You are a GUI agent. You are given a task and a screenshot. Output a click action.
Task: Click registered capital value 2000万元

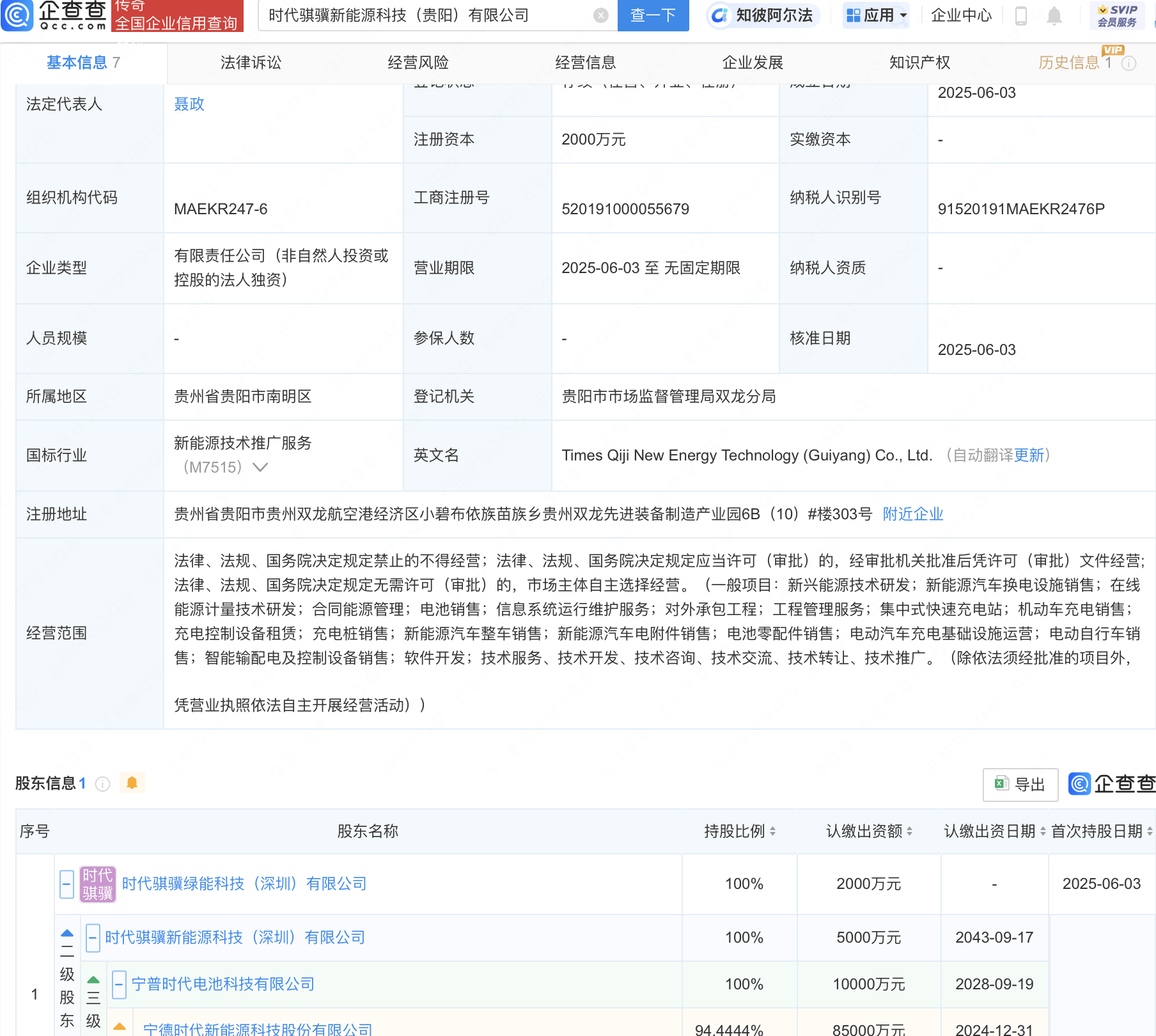(593, 139)
